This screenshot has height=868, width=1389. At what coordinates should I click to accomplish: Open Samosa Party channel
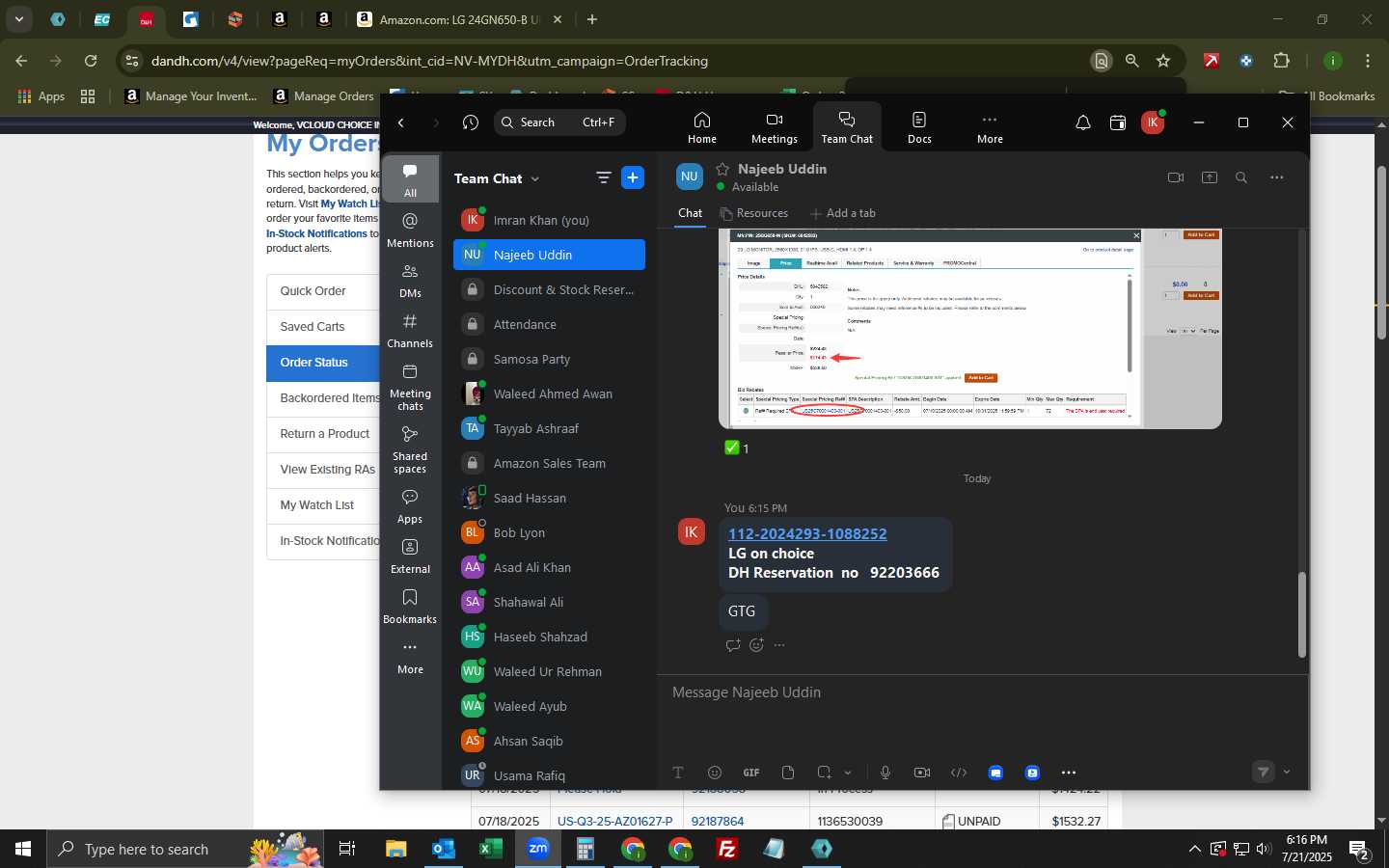[549, 359]
